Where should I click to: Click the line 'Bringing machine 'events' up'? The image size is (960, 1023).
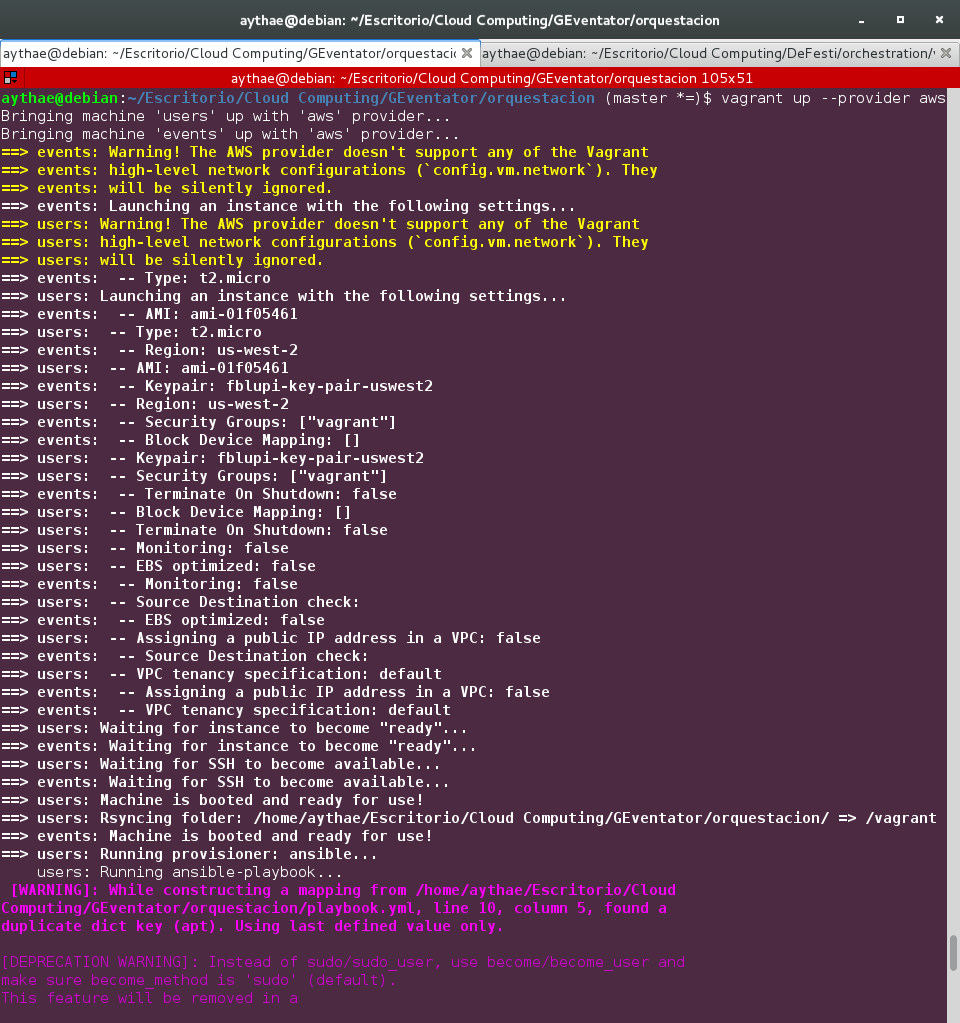tap(230, 134)
